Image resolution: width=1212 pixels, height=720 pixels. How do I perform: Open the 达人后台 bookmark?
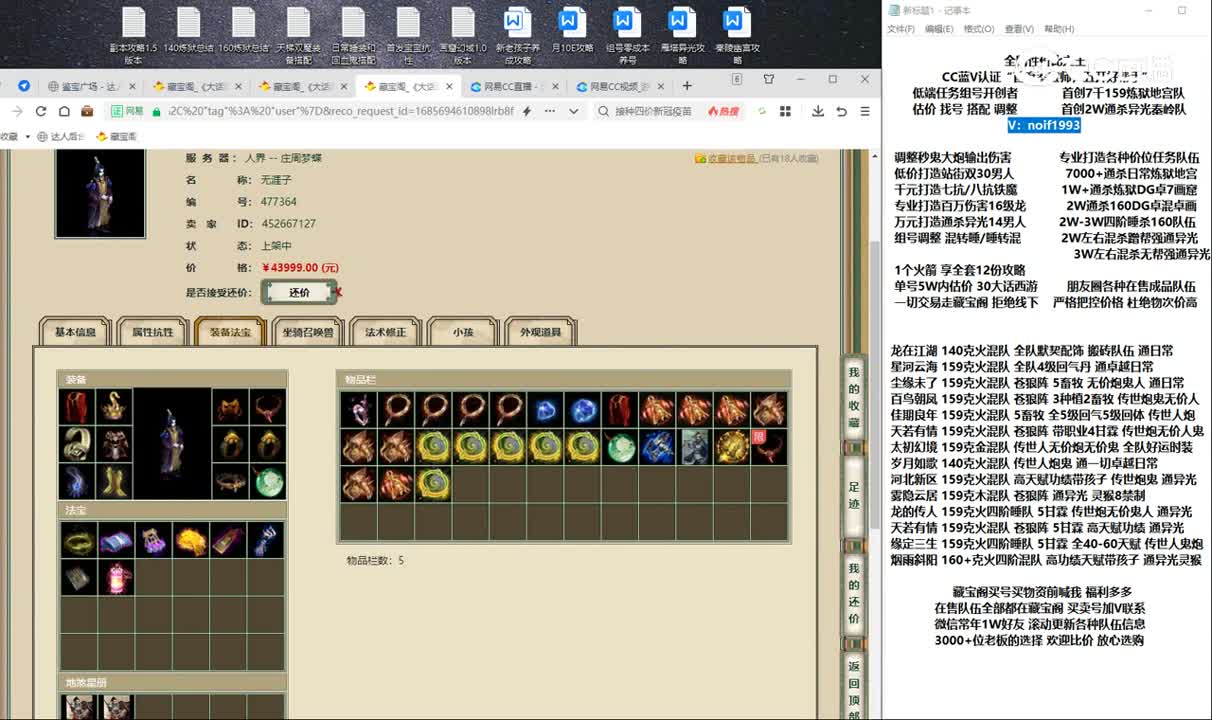click(x=61, y=136)
